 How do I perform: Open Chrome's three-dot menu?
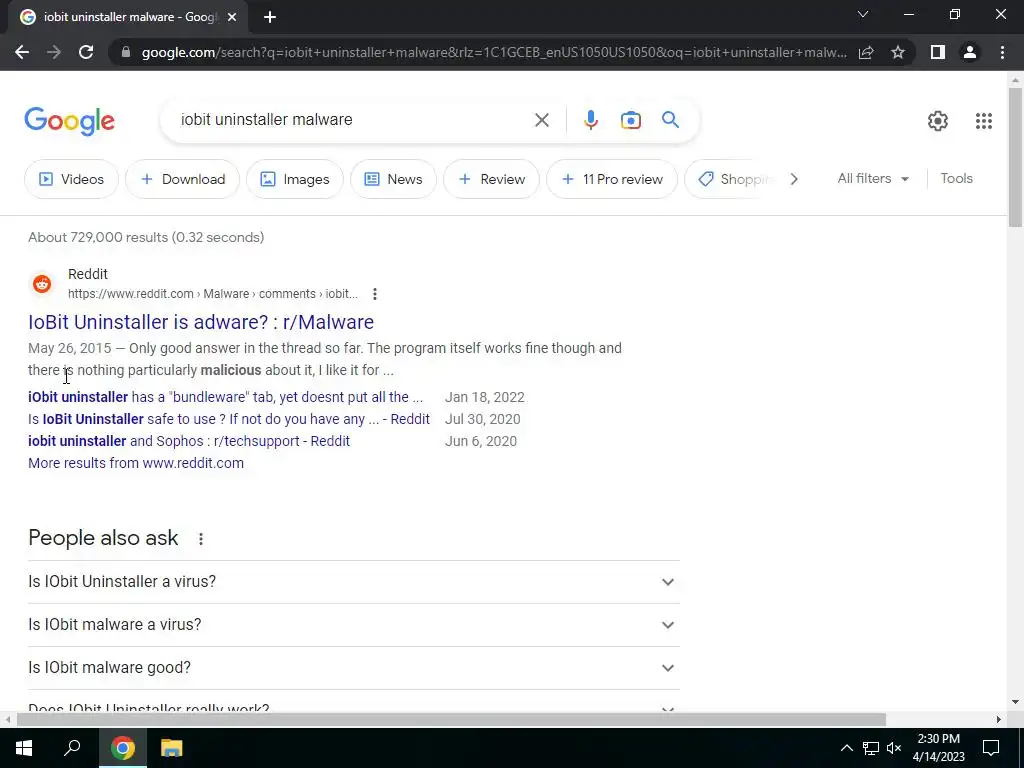coord(1002,52)
